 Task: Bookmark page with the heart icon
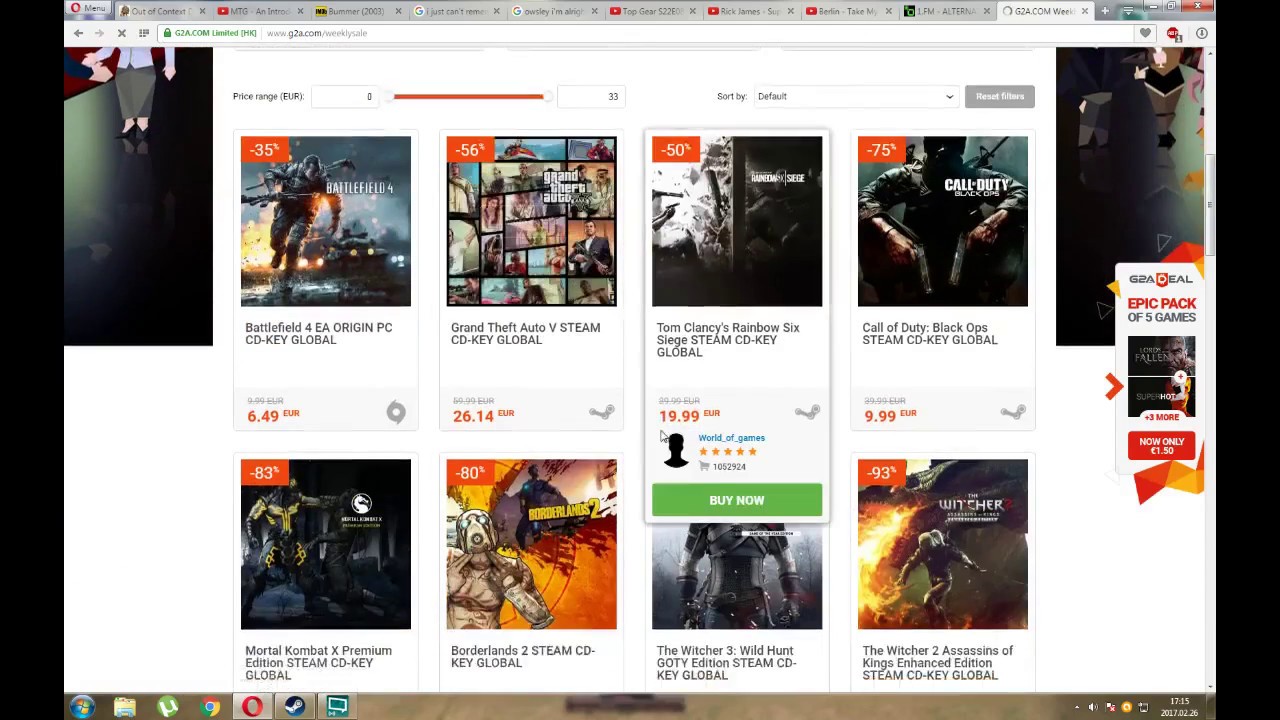[1145, 33]
